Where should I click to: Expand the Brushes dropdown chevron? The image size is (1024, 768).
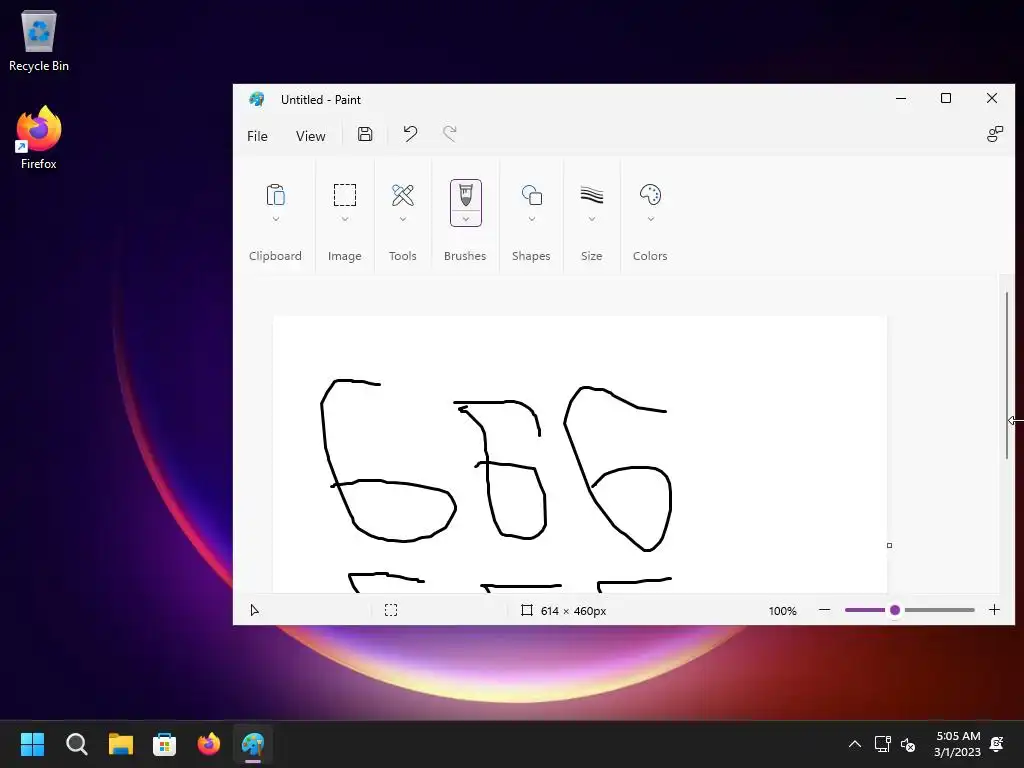466,219
